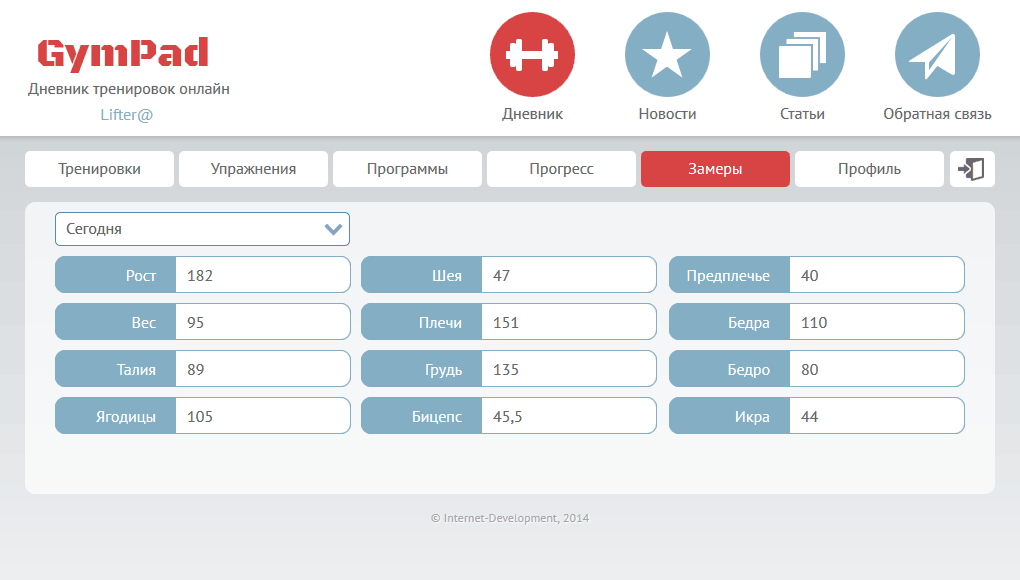Open Статьи stacked pages icon
The width and height of the screenshot is (1020, 580).
point(802,54)
